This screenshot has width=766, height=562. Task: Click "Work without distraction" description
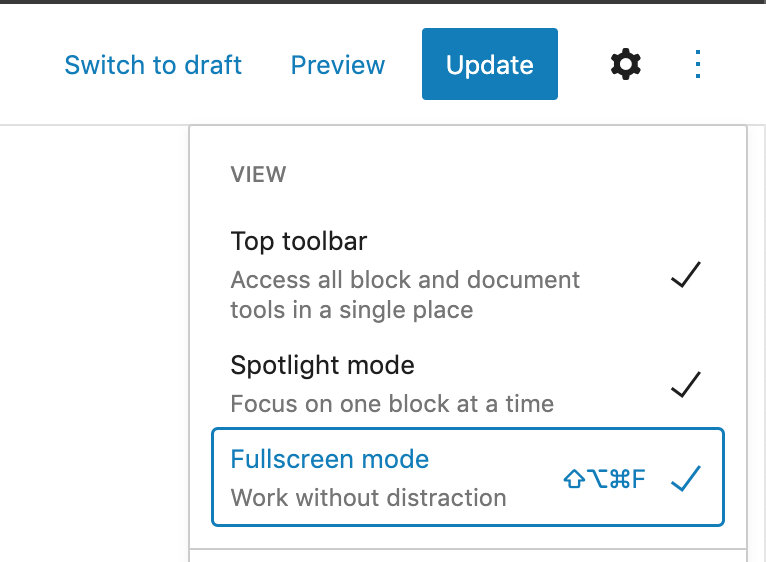[x=368, y=497]
